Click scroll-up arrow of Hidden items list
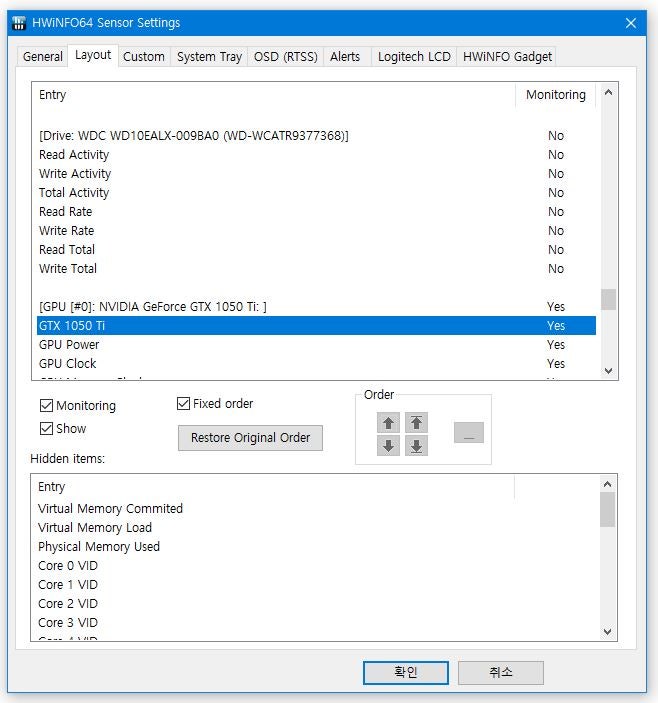Viewport: 658px width, 703px height. 607,484
